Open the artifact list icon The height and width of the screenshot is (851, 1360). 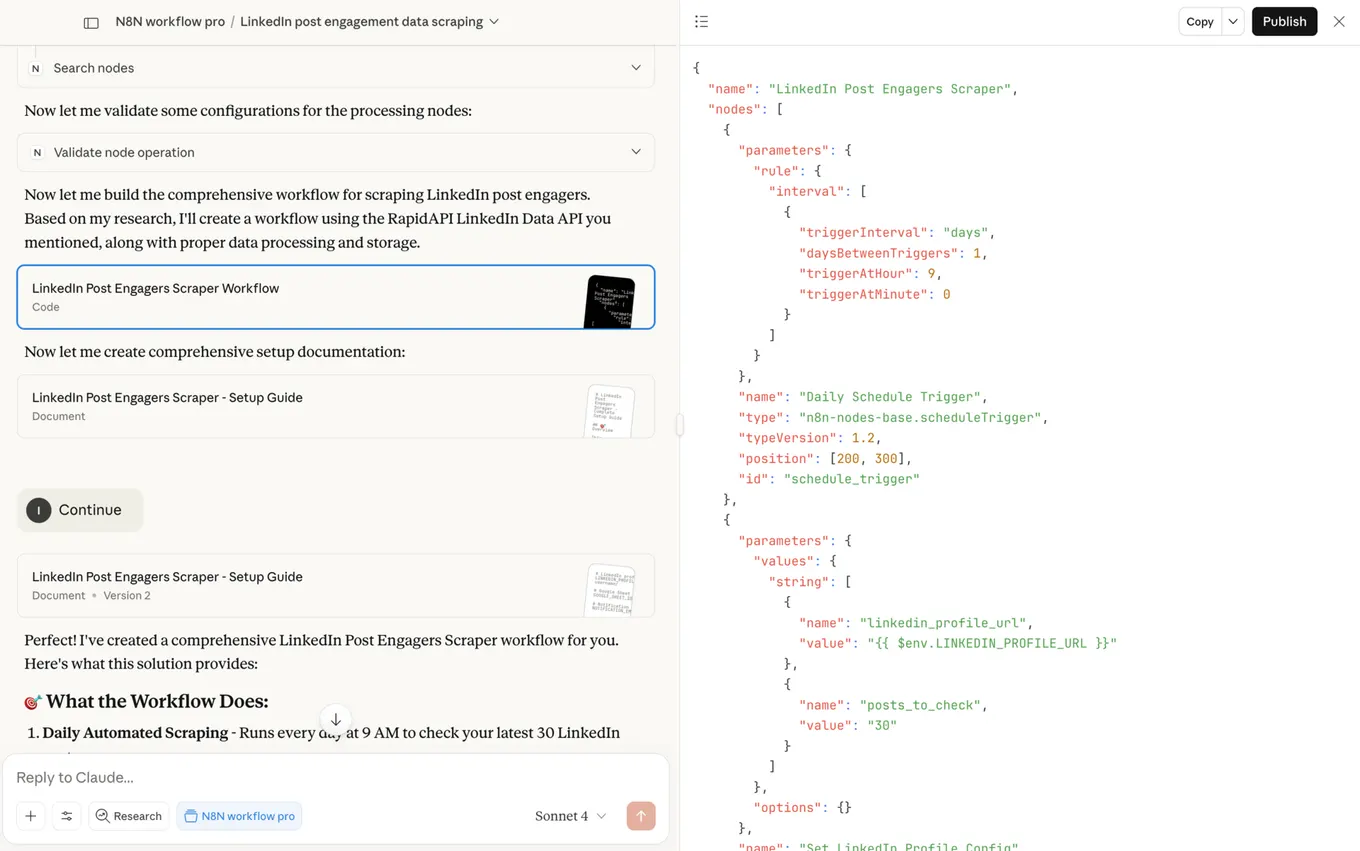coord(701,22)
